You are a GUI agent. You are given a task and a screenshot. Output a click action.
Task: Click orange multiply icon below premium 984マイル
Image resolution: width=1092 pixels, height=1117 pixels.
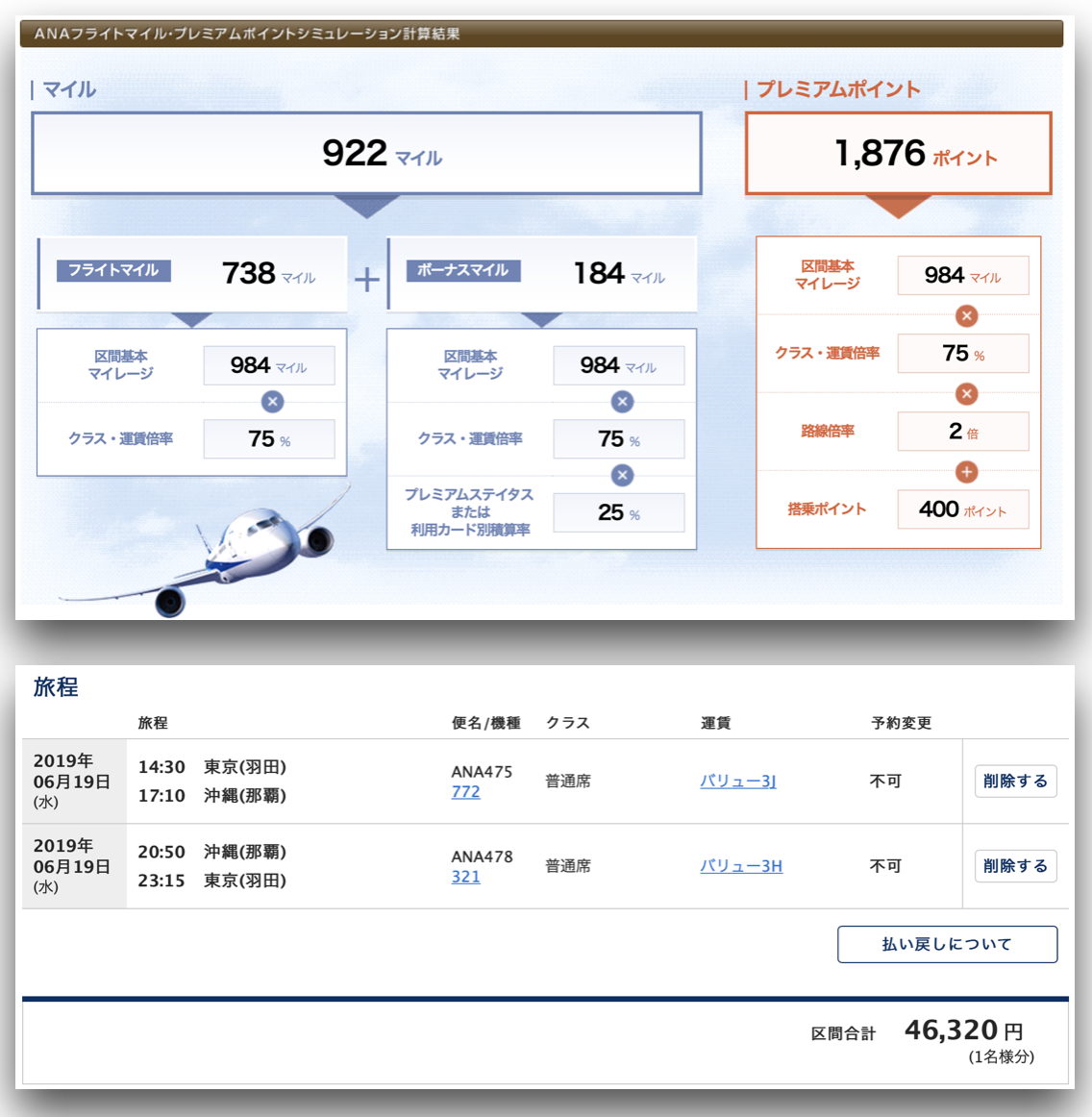tap(966, 315)
